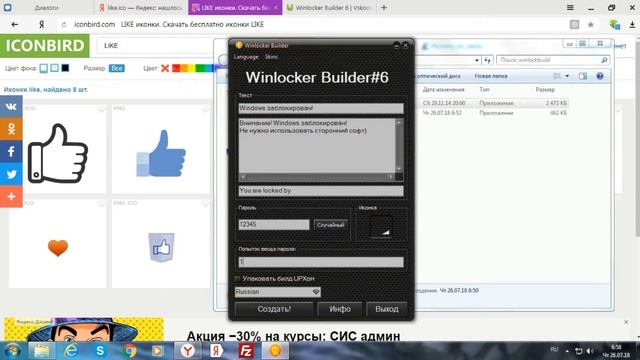
Task: Select size filter Все
Action: pyautogui.click(x=117, y=68)
